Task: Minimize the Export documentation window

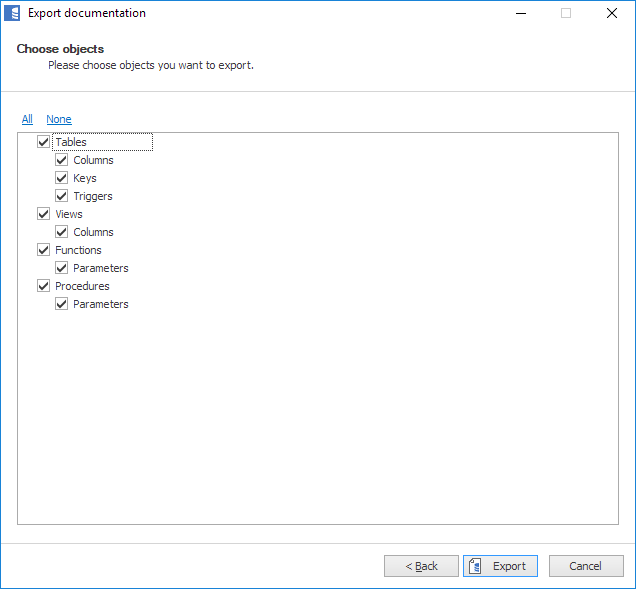Action: 520,14
